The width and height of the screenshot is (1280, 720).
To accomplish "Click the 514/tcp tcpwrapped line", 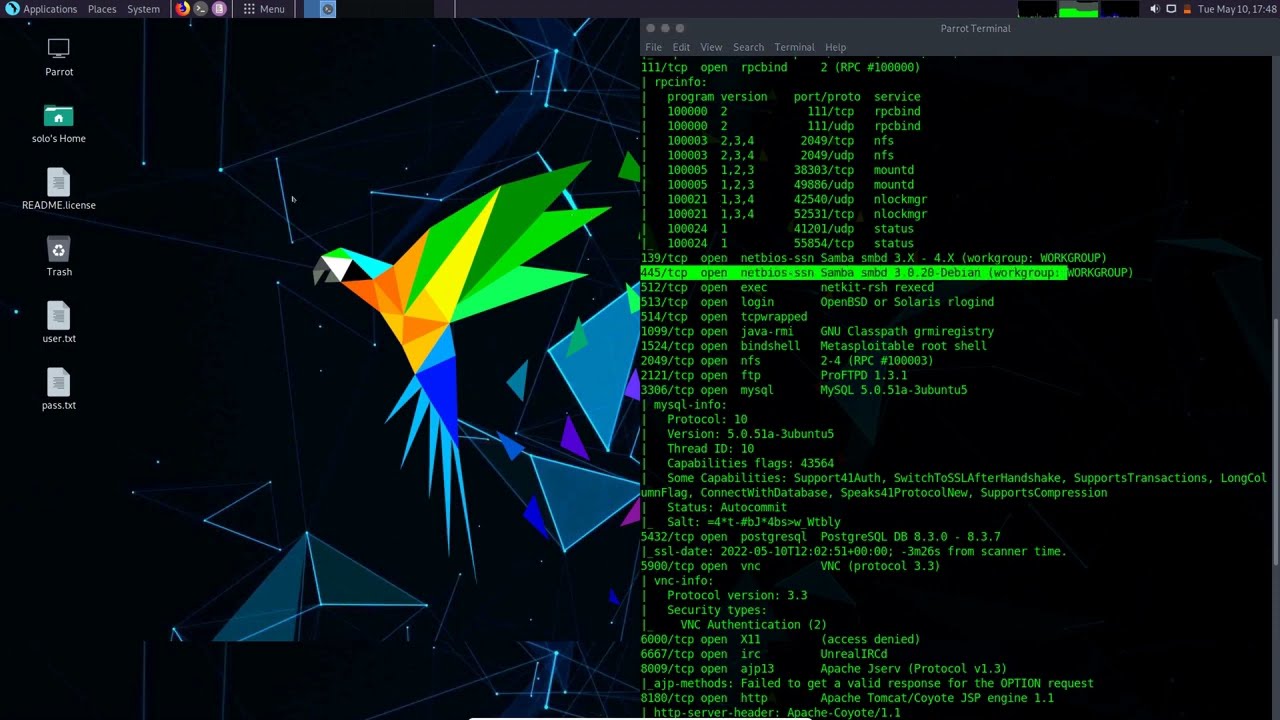I will click(x=724, y=316).
